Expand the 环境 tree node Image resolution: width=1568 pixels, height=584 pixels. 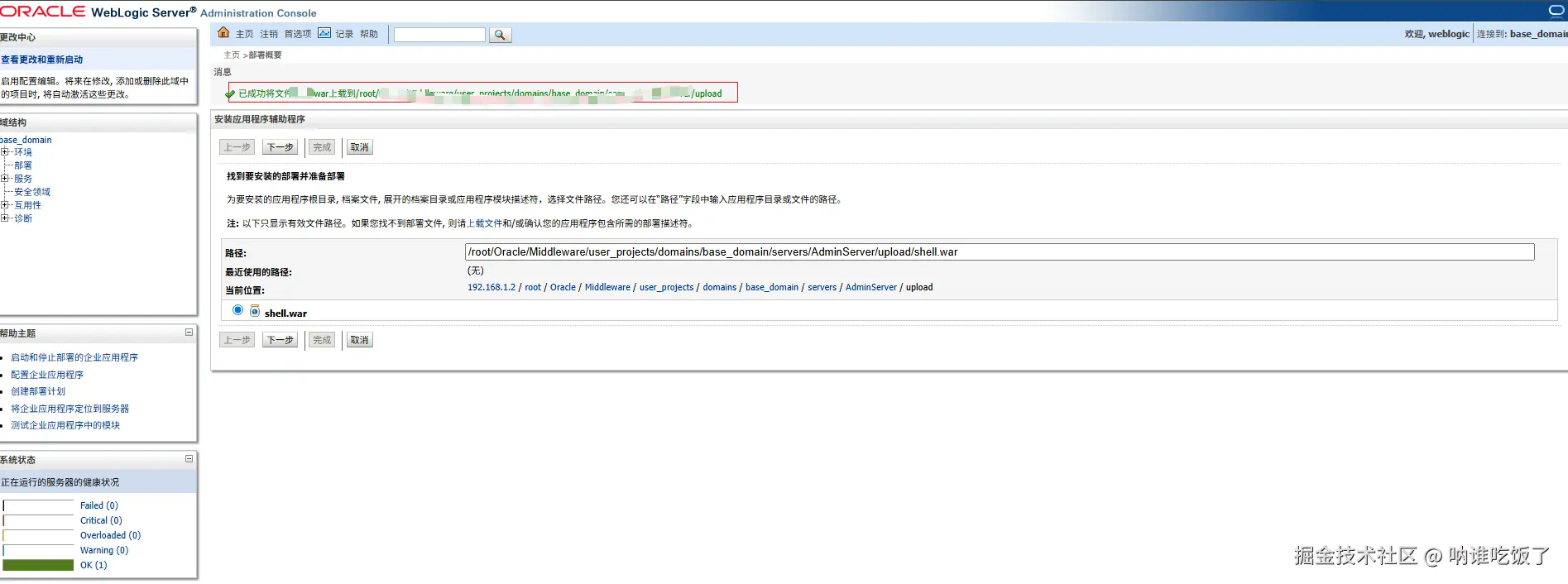pyautogui.click(x=5, y=152)
